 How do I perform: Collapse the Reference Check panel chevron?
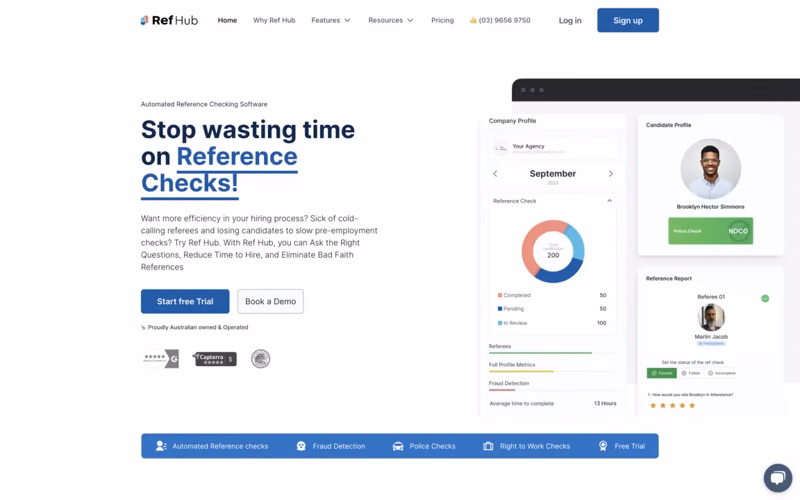pyautogui.click(x=609, y=201)
